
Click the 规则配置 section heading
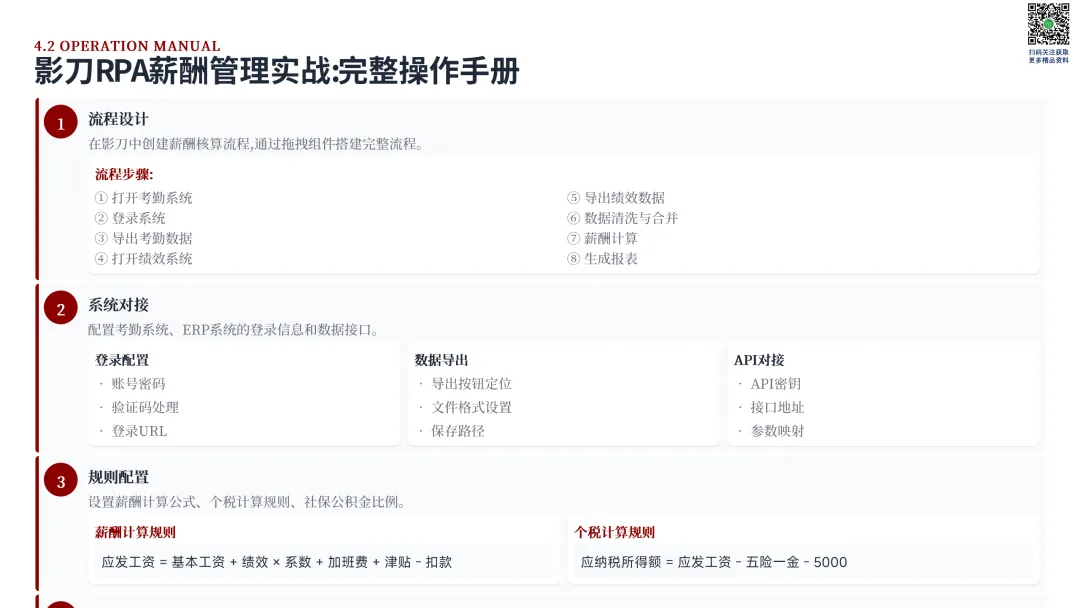click(118, 477)
